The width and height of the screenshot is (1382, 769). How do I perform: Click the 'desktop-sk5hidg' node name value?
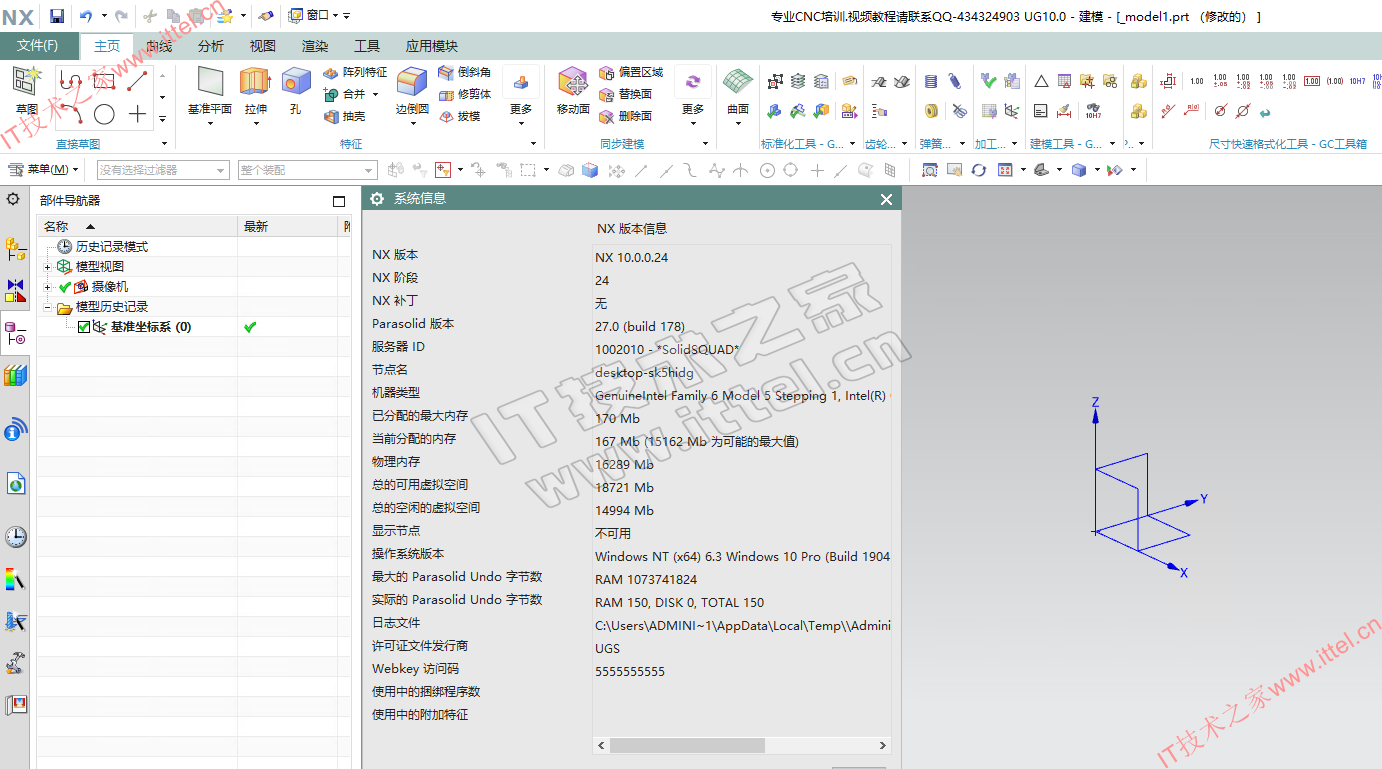[x=644, y=372]
